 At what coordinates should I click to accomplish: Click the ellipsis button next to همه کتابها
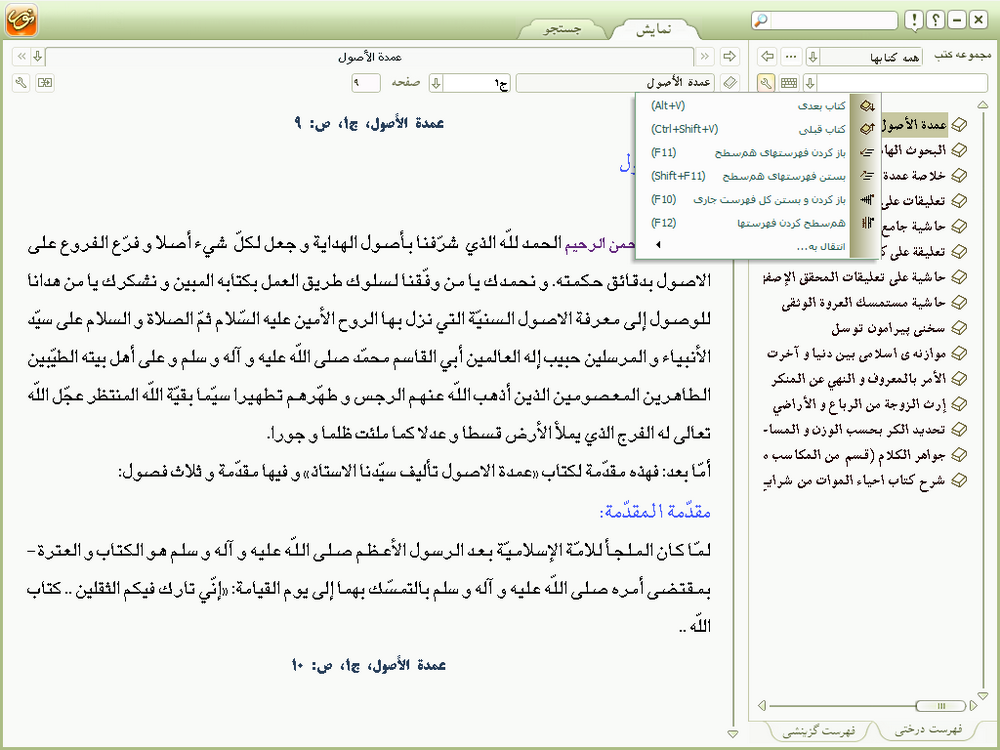791,56
